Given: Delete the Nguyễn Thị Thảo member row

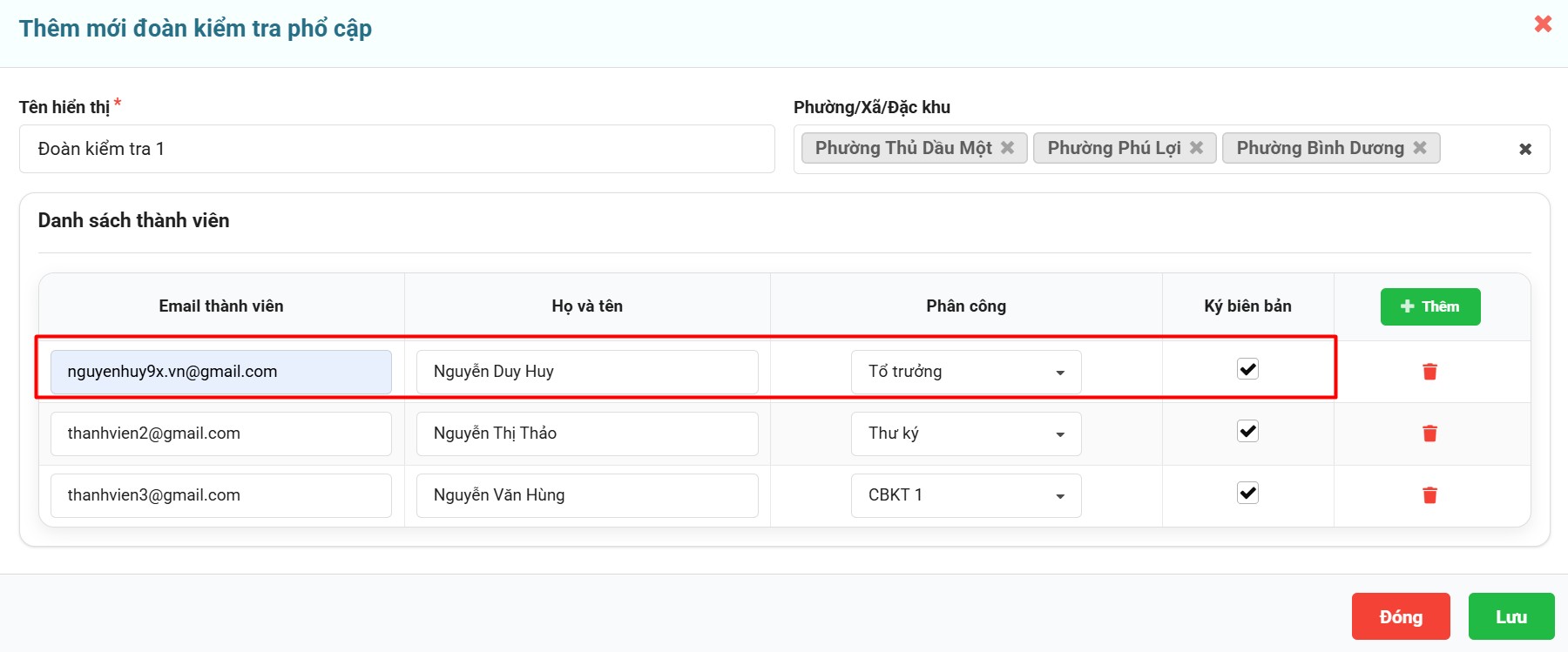Looking at the screenshot, I should [1429, 434].
